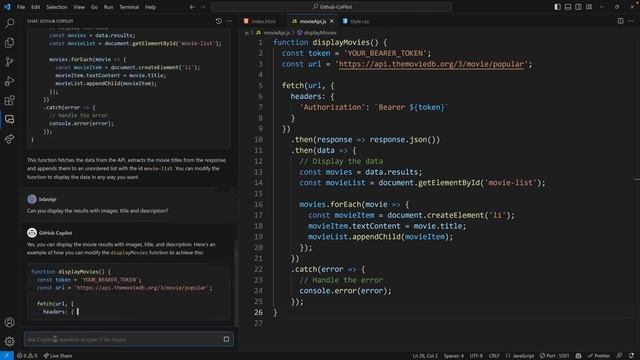This screenshot has width=640, height=360.
Task: Open the Help menu
Action: [151, 7]
